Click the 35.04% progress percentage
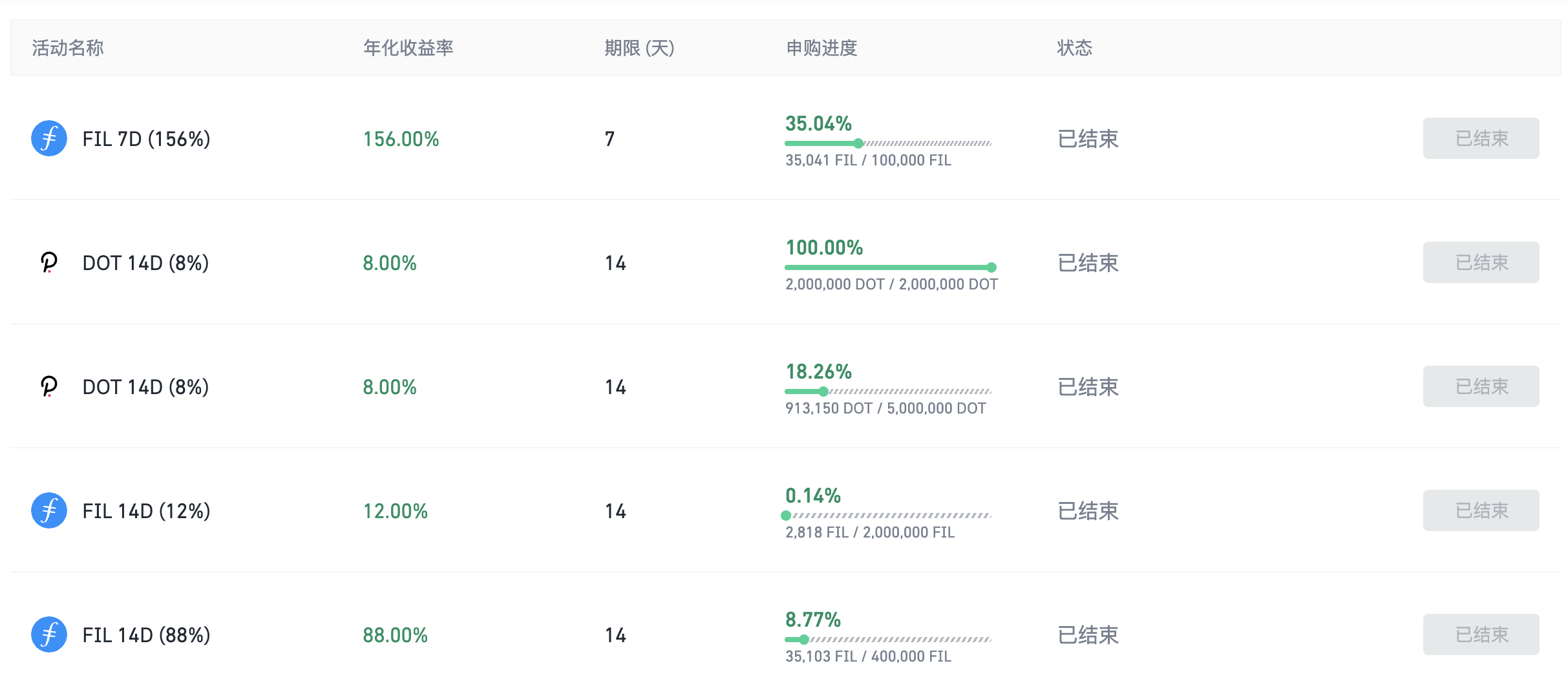Screen dimensions: 1568x690 (x=818, y=123)
